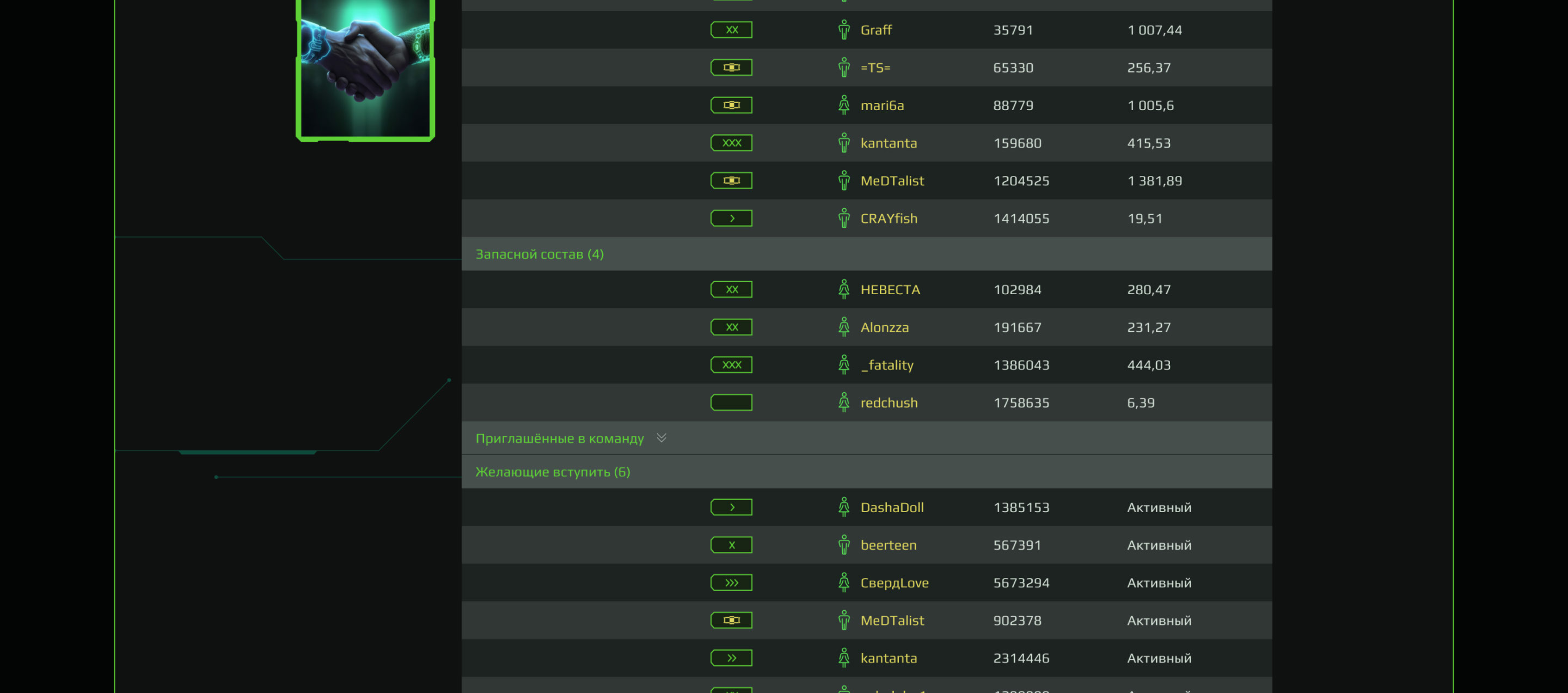Click the triple-chevron badge beside СвердLove

731,583
